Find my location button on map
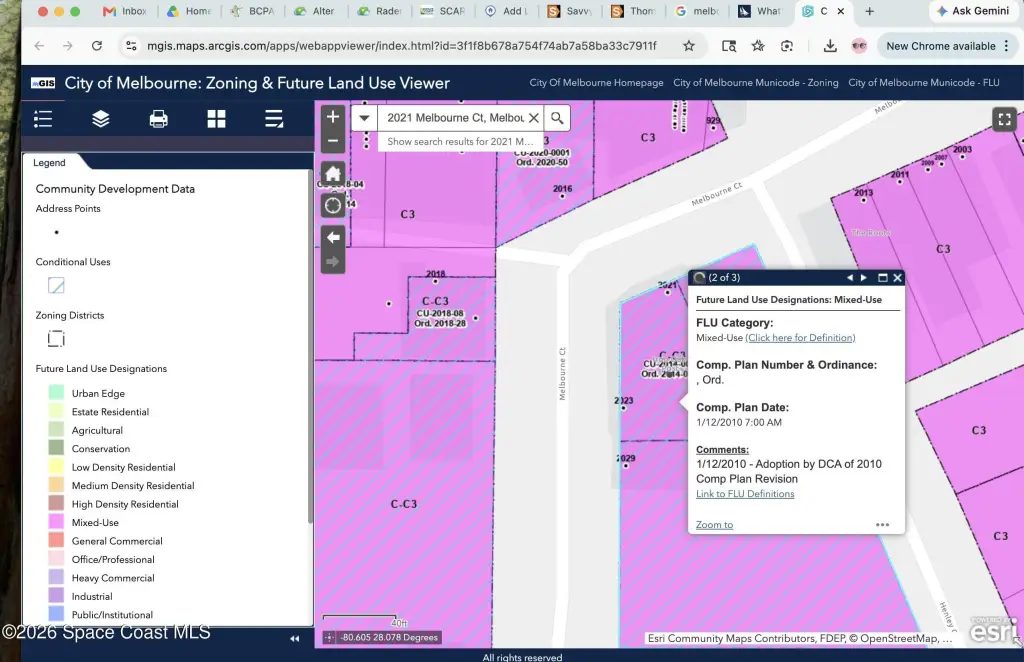1024x662 pixels. point(333,206)
